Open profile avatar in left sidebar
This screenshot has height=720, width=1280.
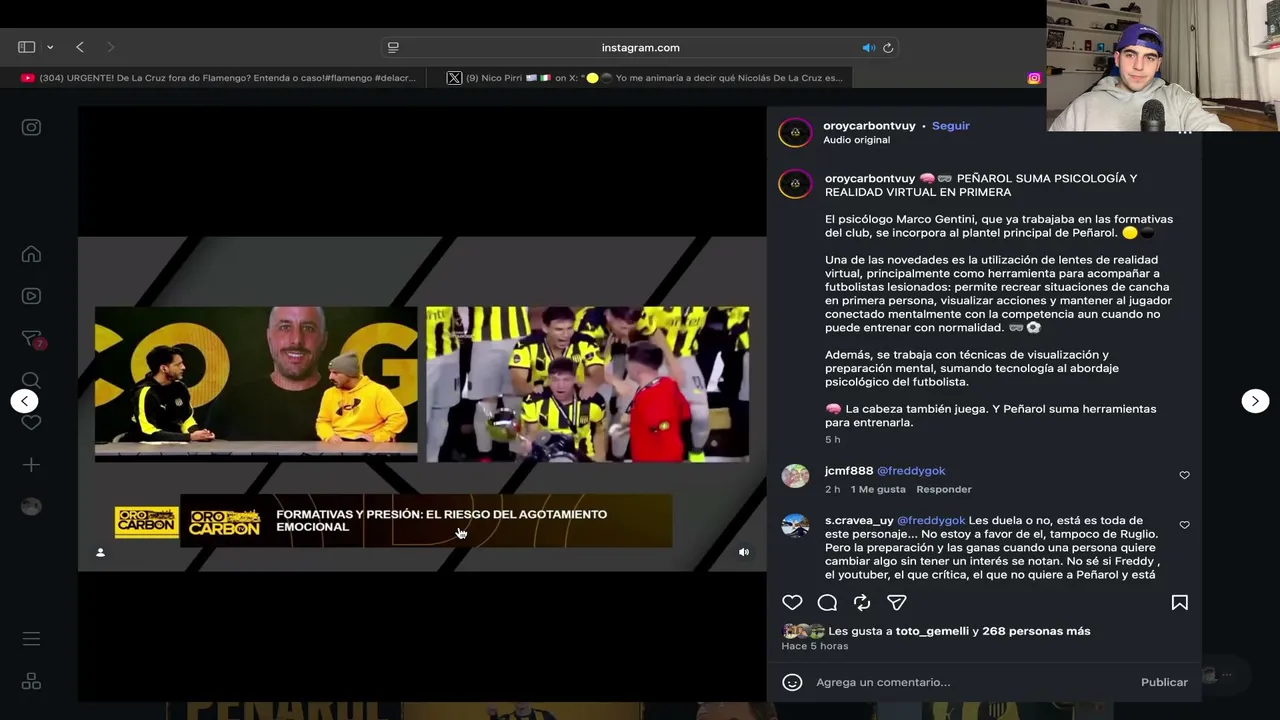[x=31, y=506]
